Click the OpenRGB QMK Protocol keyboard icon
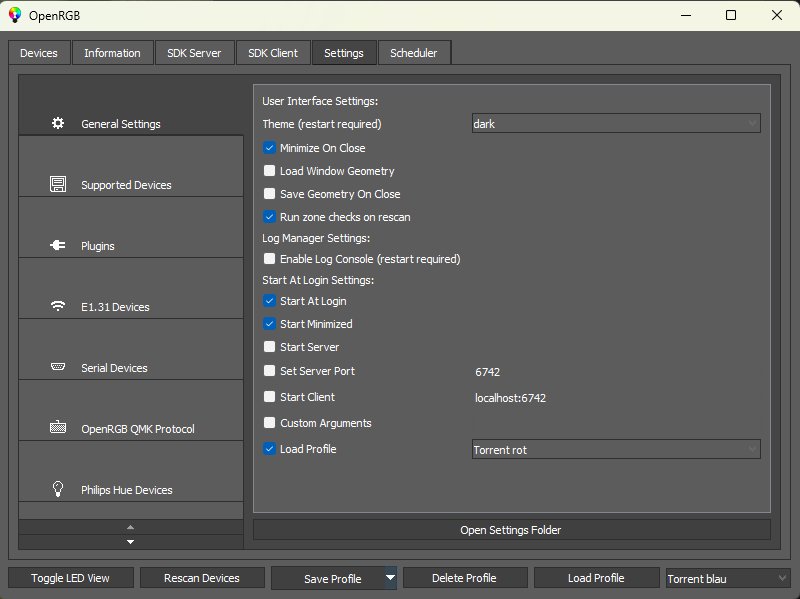 click(x=58, y=427)
